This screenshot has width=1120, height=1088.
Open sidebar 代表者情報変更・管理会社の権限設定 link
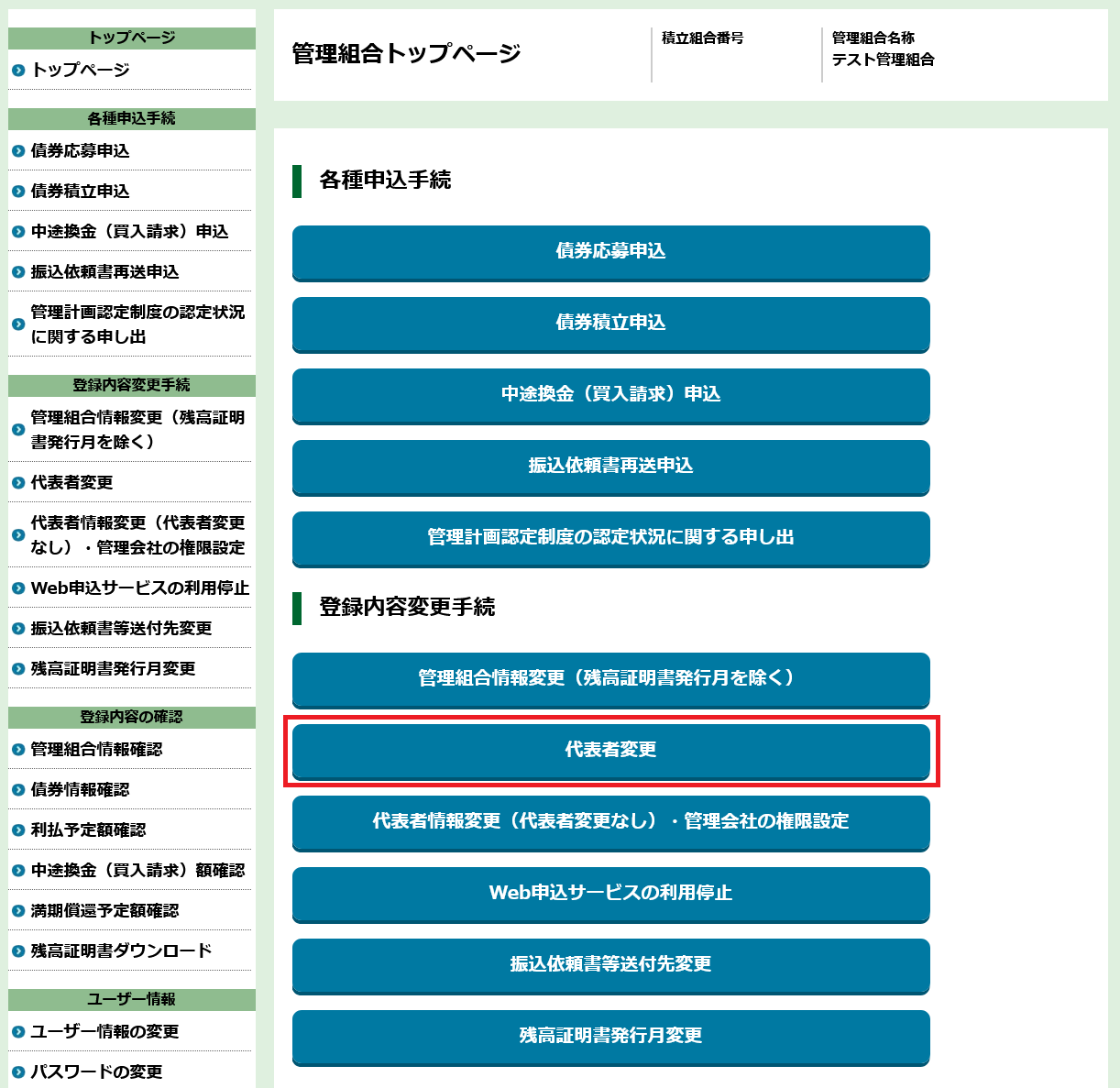(x=137, y=535)
